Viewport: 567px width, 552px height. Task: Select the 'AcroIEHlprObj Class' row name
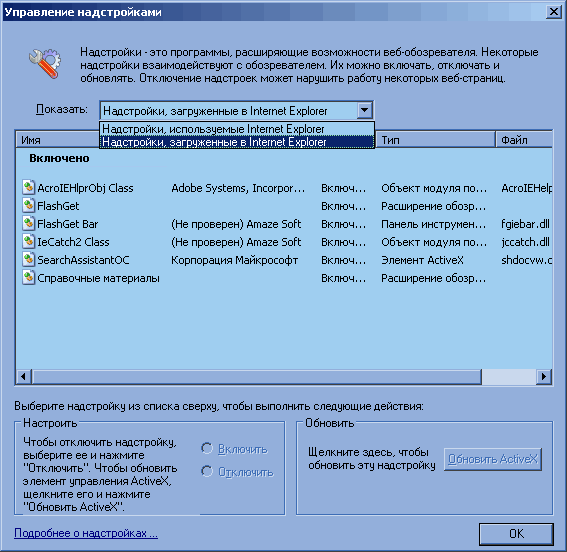pos(85,188)
